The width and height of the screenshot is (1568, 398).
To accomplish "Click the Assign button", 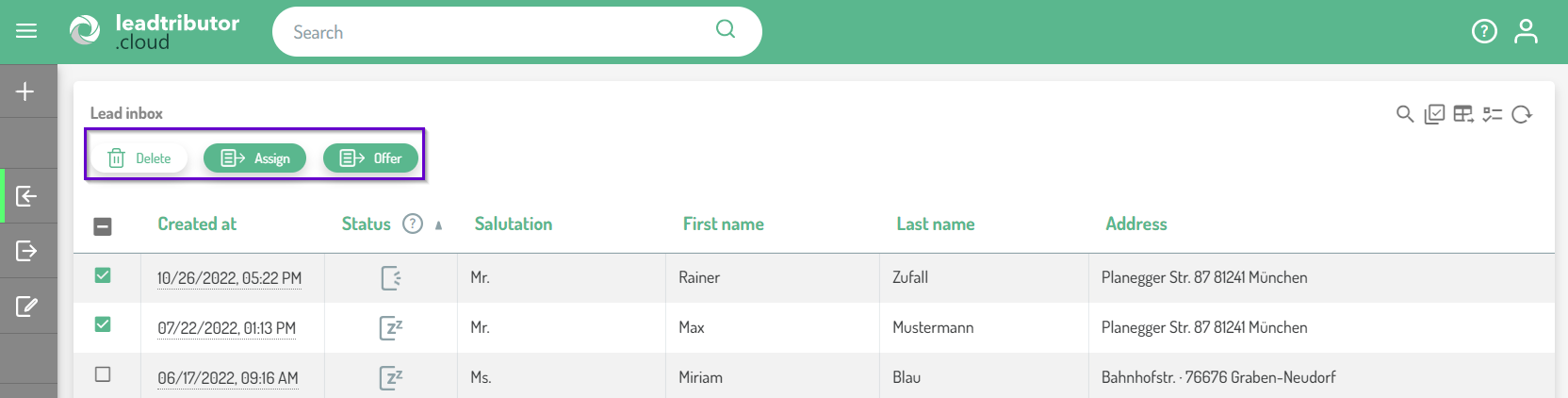I will 255,158.
